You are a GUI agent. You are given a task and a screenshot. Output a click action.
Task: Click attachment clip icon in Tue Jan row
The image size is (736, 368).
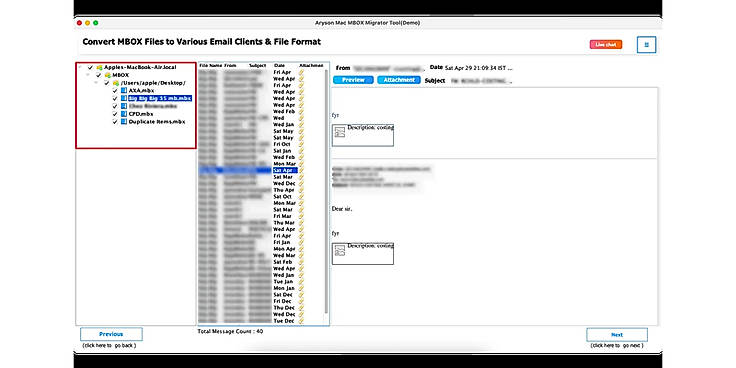tap(301, 282)
